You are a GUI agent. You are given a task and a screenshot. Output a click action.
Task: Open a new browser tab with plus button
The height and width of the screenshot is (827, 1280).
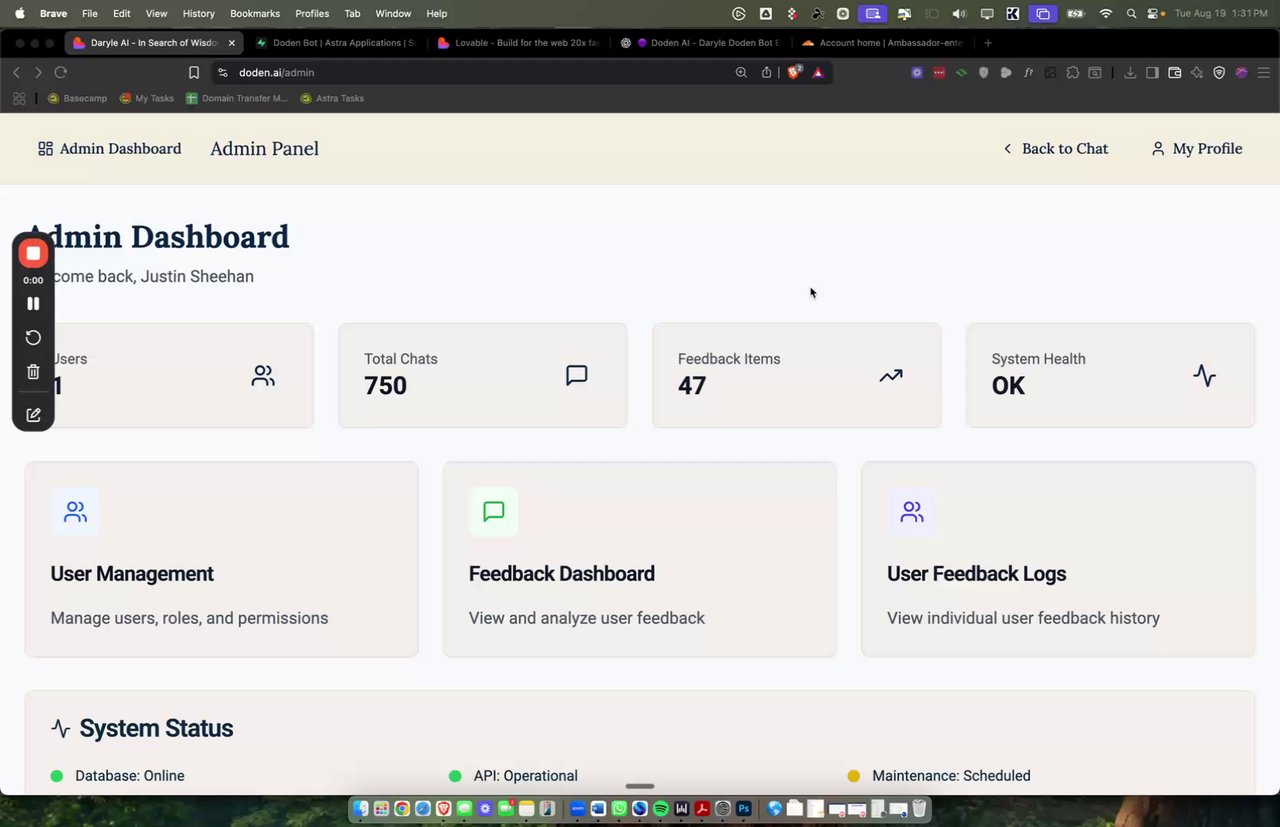(988, 43)
